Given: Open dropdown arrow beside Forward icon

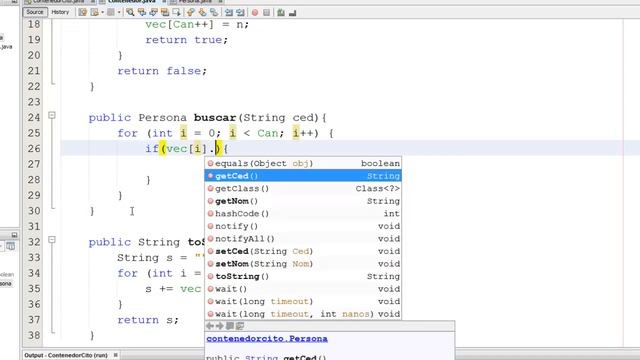Looking at the screenshot, I should [119, 13].
